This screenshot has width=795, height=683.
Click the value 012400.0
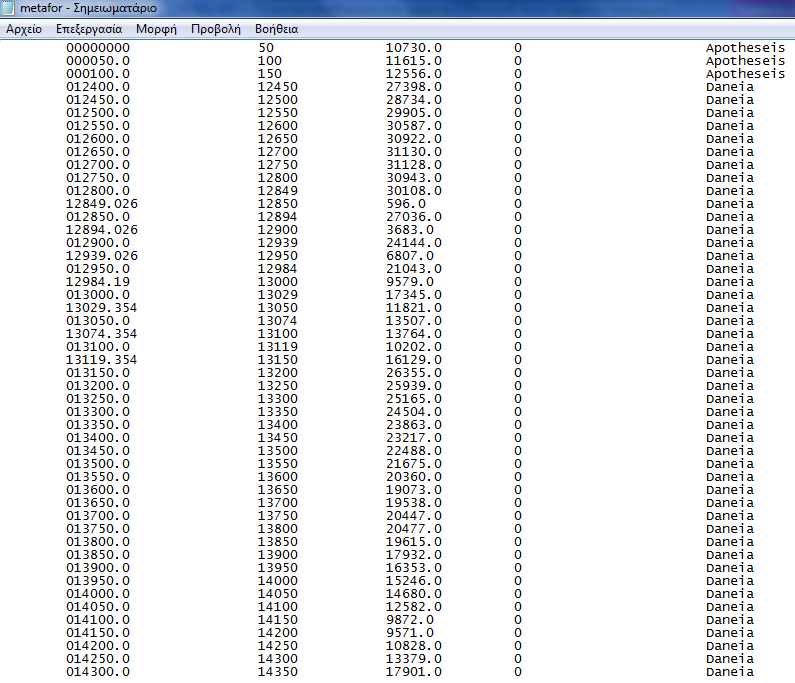click(x=98, y=87)
